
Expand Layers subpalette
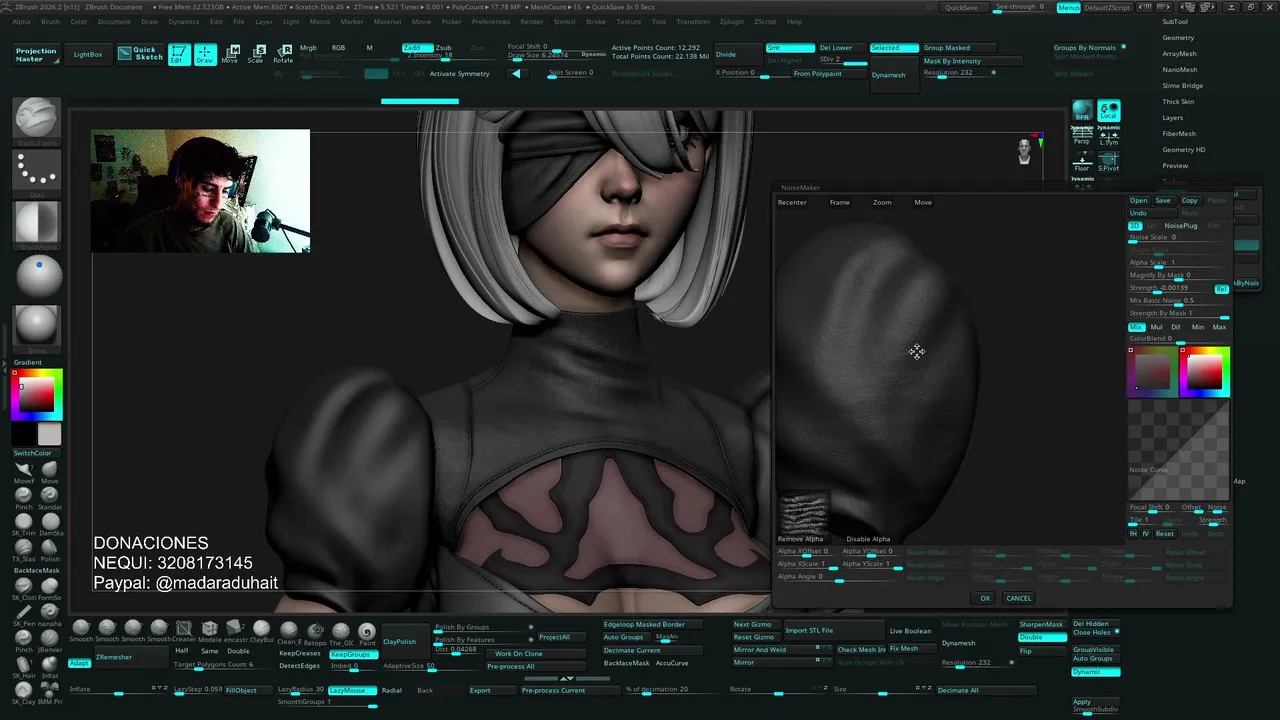(1173, 118)
